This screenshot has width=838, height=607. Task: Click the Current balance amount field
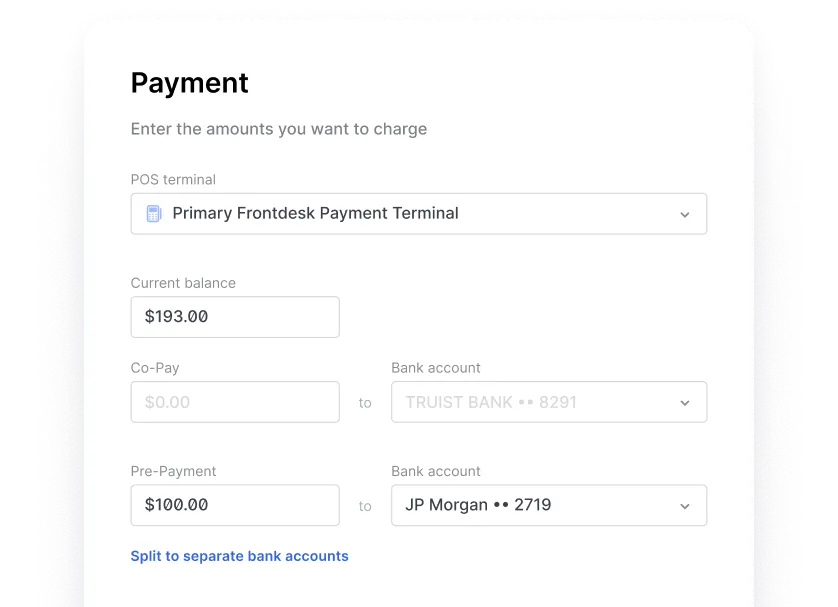(235, 317)
